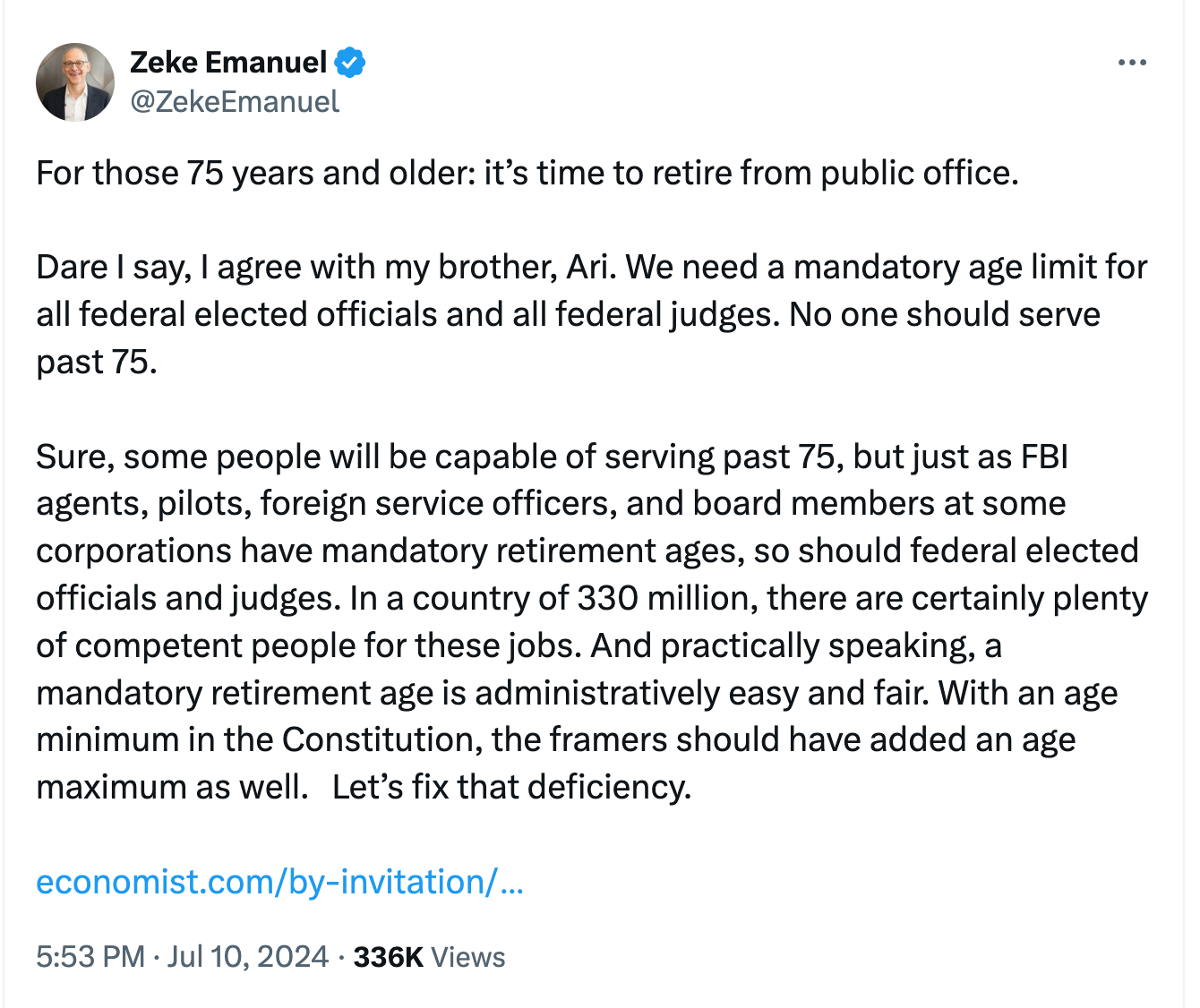Click the display name Zeke Emanuel

(228, 61)
